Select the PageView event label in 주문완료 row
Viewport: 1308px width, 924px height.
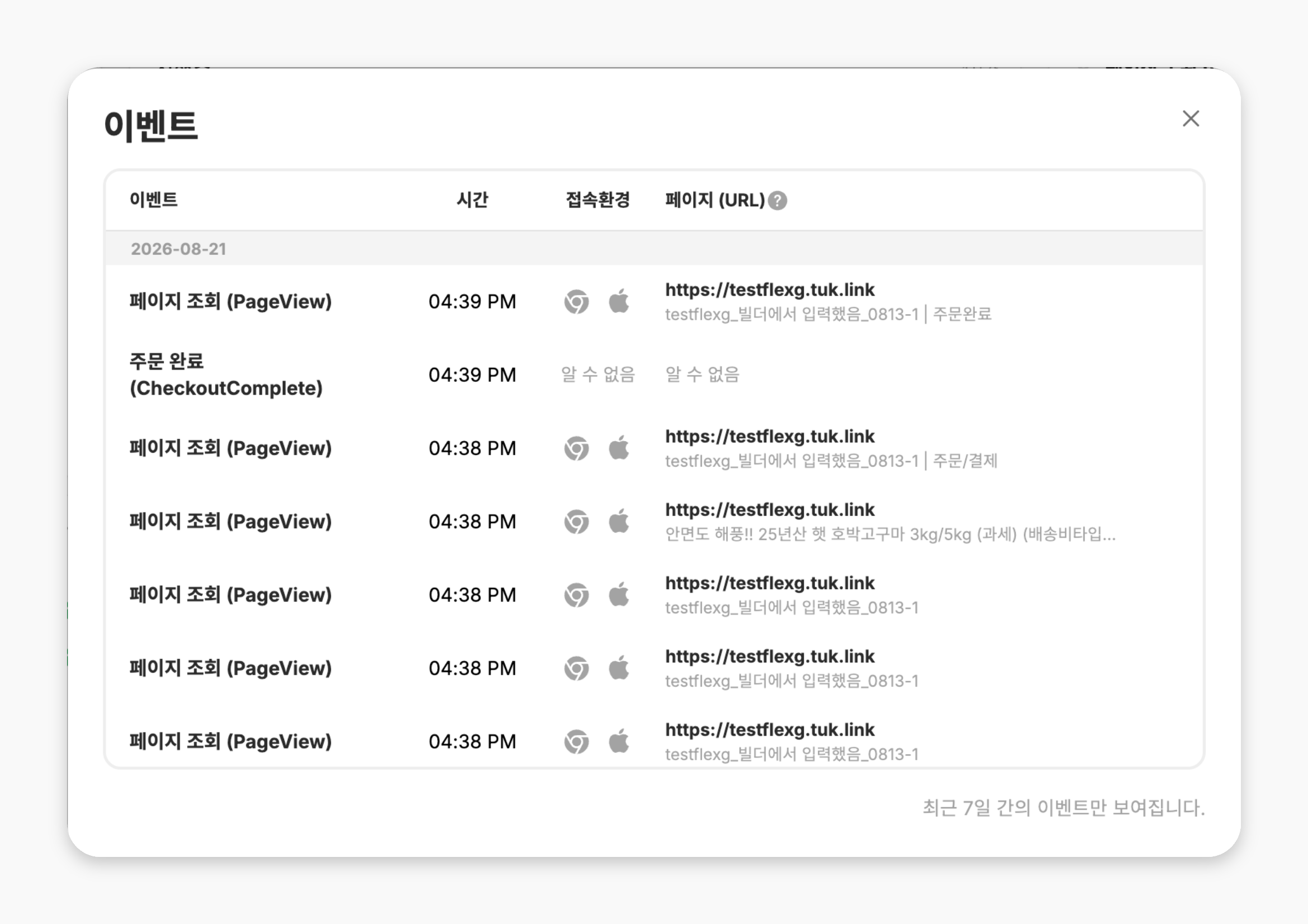click(231, 301)
